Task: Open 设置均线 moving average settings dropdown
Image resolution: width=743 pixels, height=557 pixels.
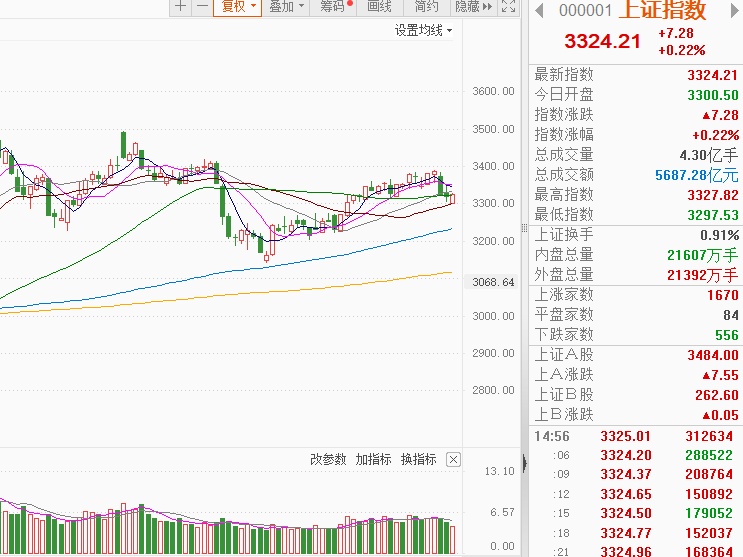Action: tap(423, 30)
